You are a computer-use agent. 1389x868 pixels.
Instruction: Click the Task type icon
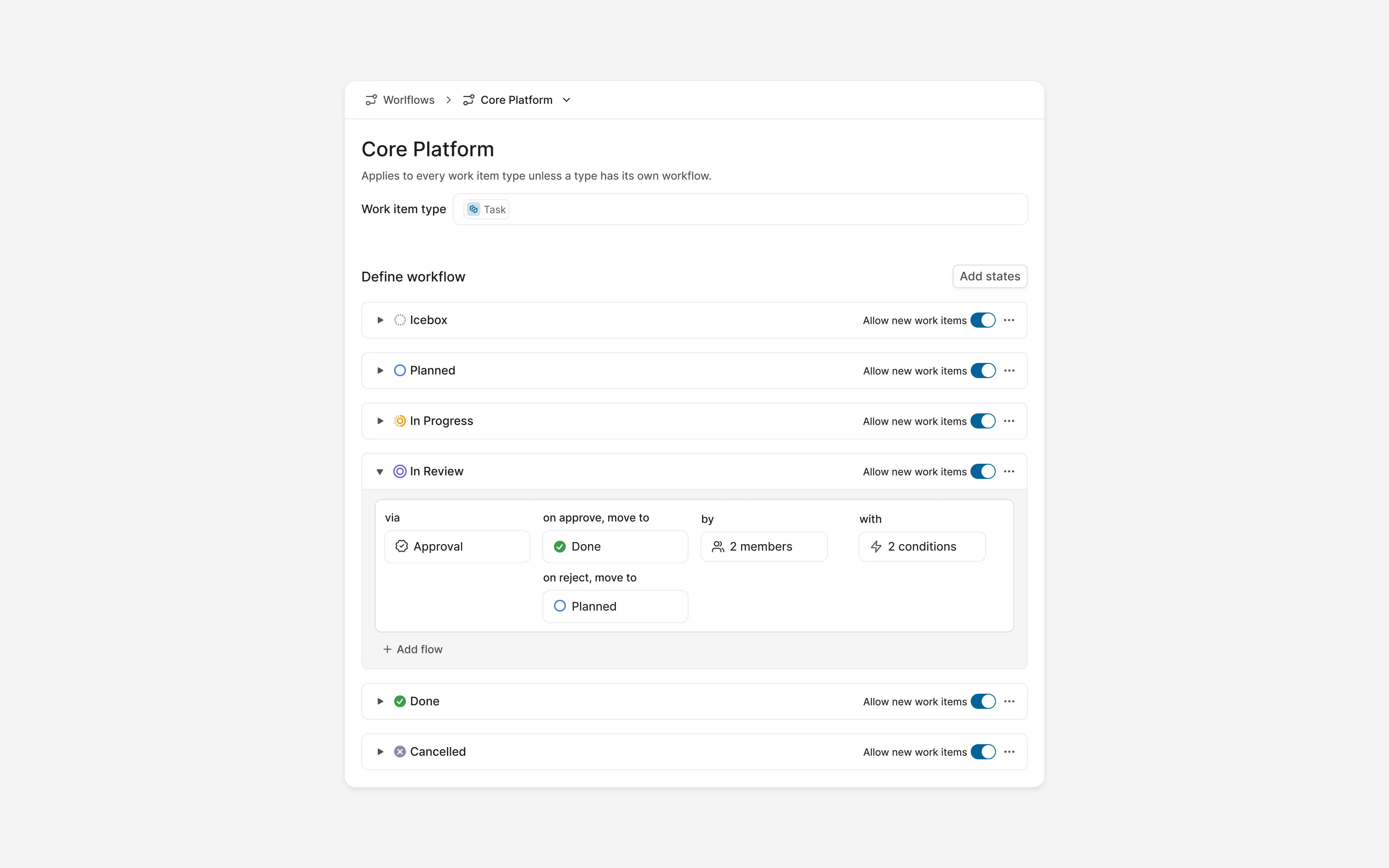tap(474, 210)
